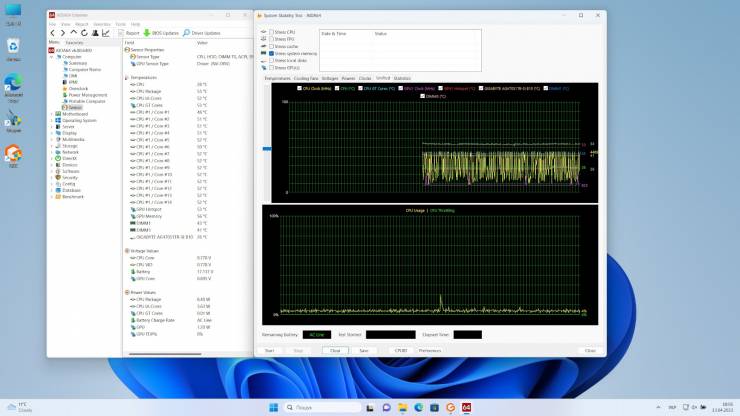Image resolution: width=740 pixels, height=416 pixels.
Task: Click the taskbar search box
Action: pos(323,408)
